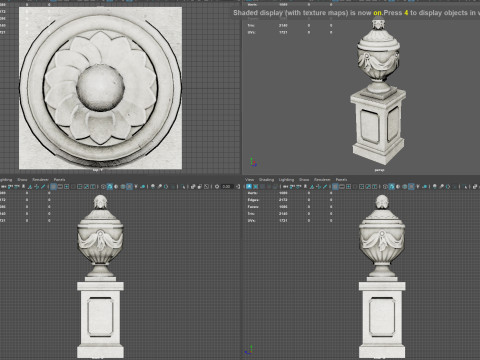Toggle Grid display in lower-left viewport toolbar
The width and height of the screenshot is (480, 360).
(53, 187)
